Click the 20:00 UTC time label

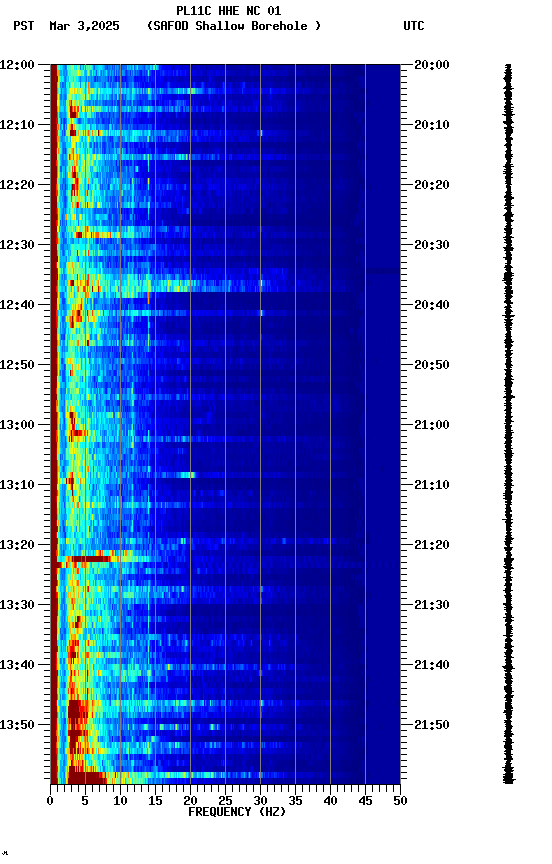[432, 65]
